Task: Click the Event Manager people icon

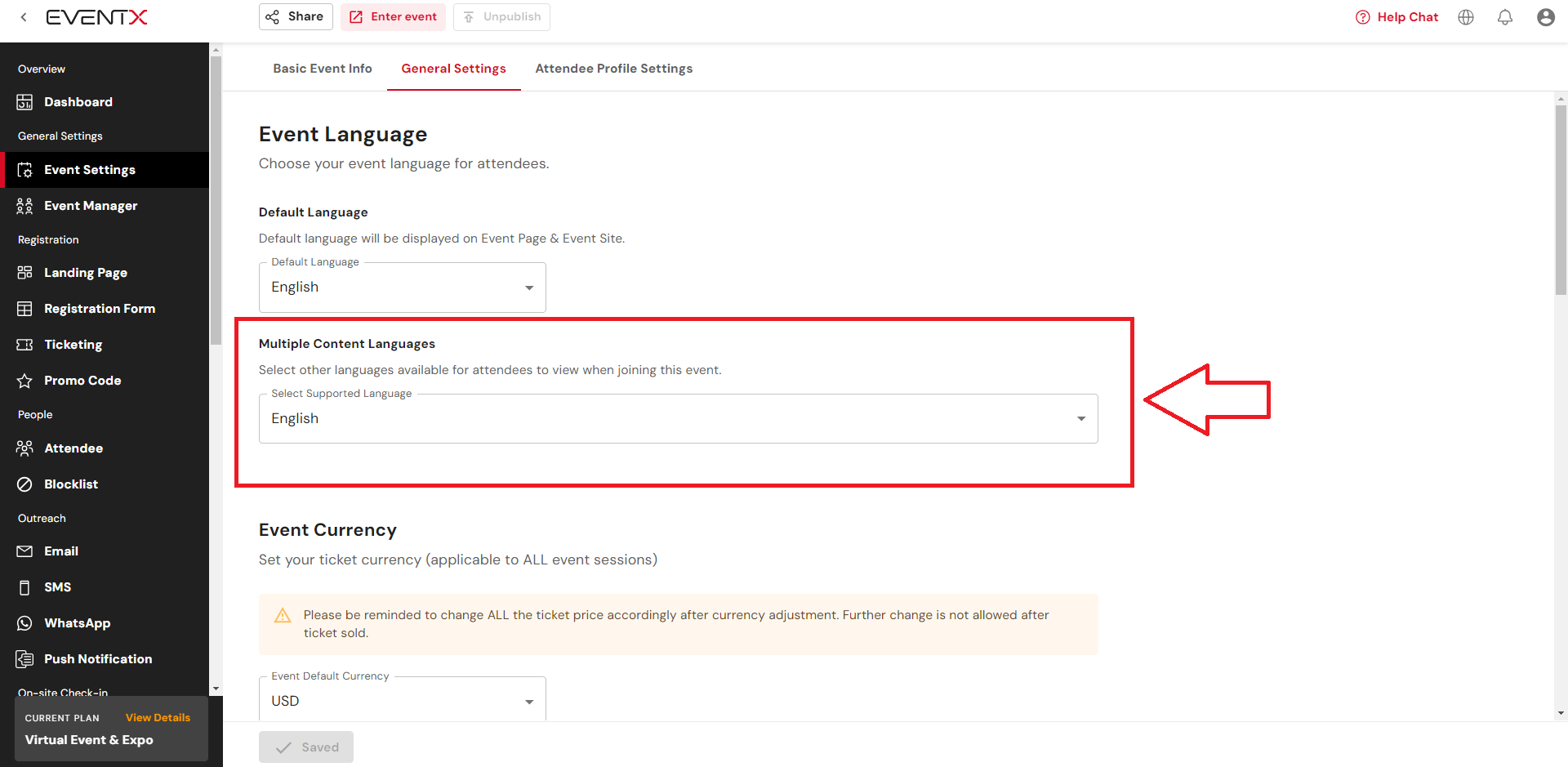Action: coord(24,206)
